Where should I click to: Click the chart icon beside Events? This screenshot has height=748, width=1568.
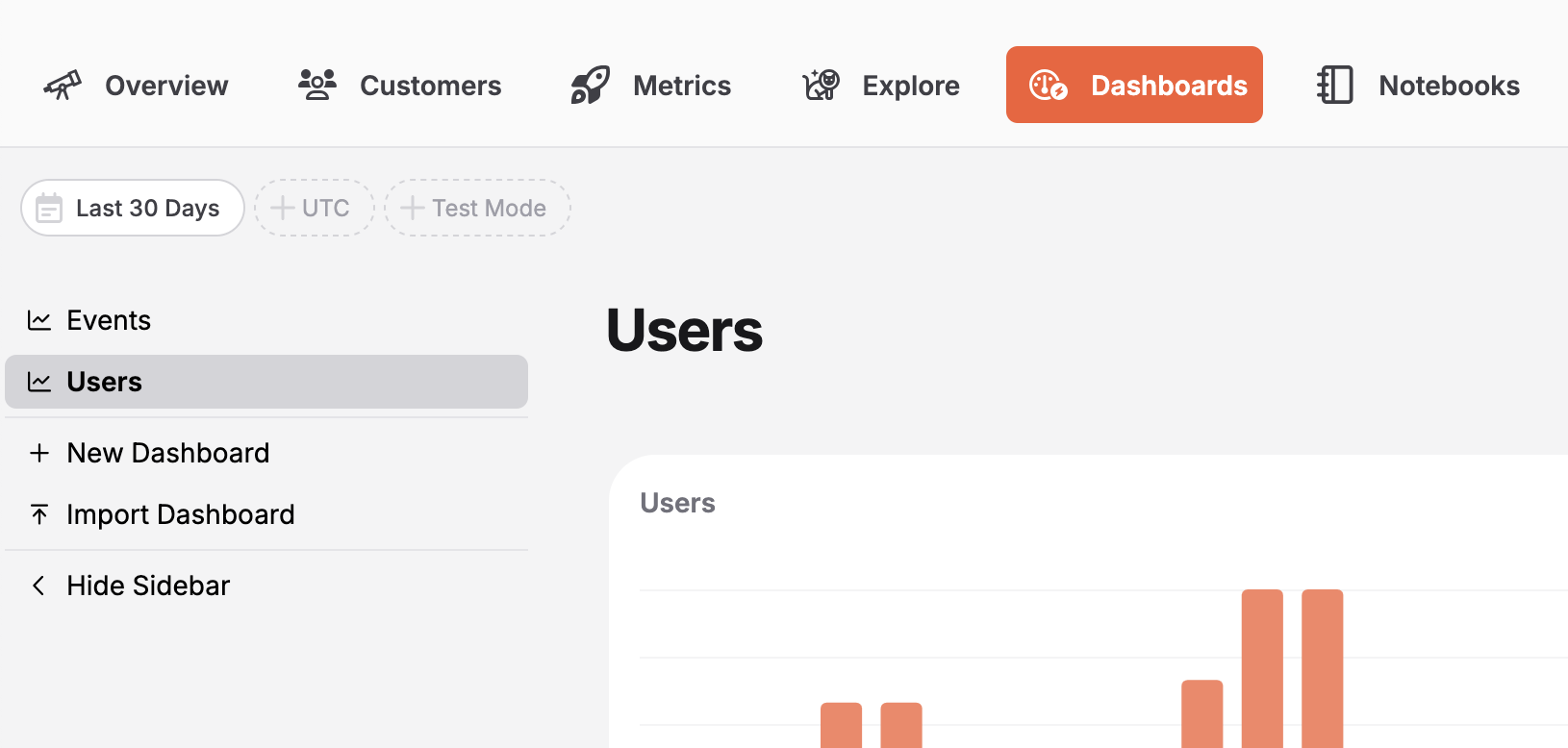(x=39, y=320)
